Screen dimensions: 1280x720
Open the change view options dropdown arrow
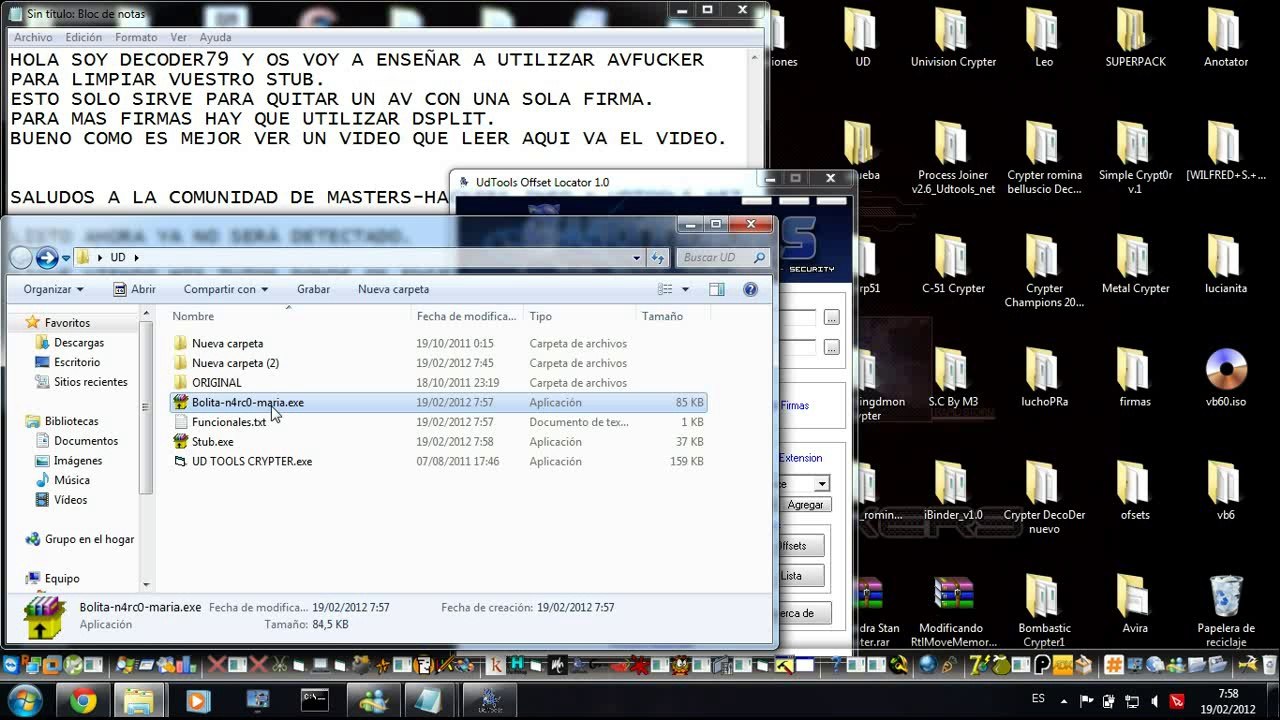point(685,290)
